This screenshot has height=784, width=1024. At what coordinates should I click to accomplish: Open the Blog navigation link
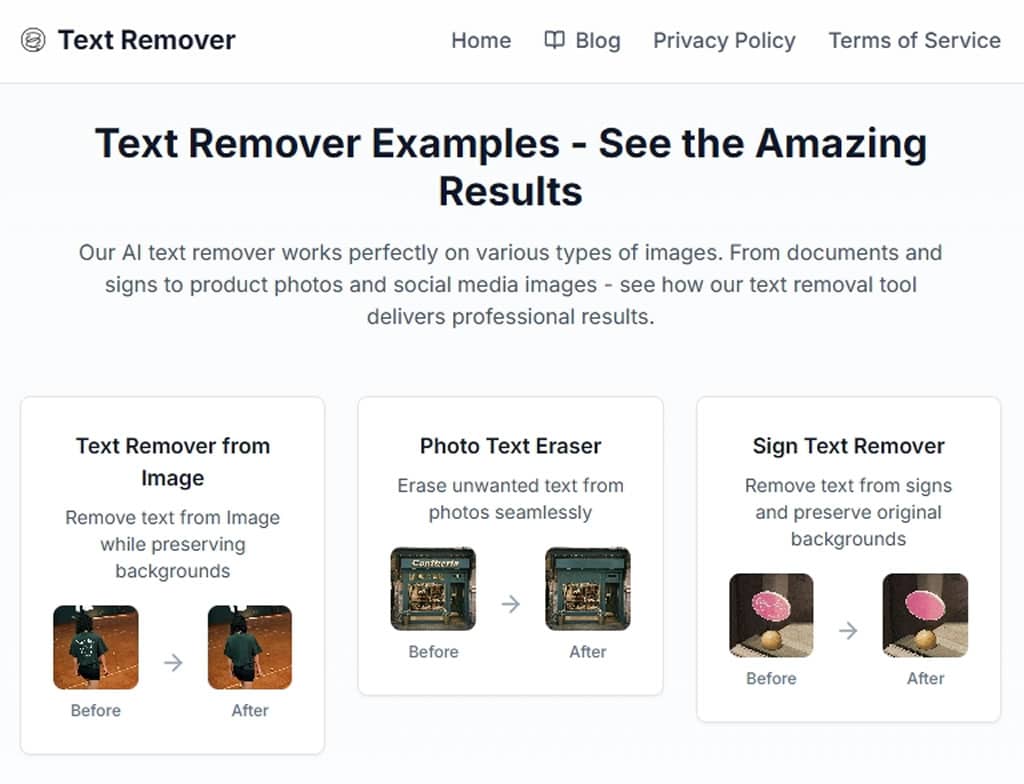[x=598, y=41]
